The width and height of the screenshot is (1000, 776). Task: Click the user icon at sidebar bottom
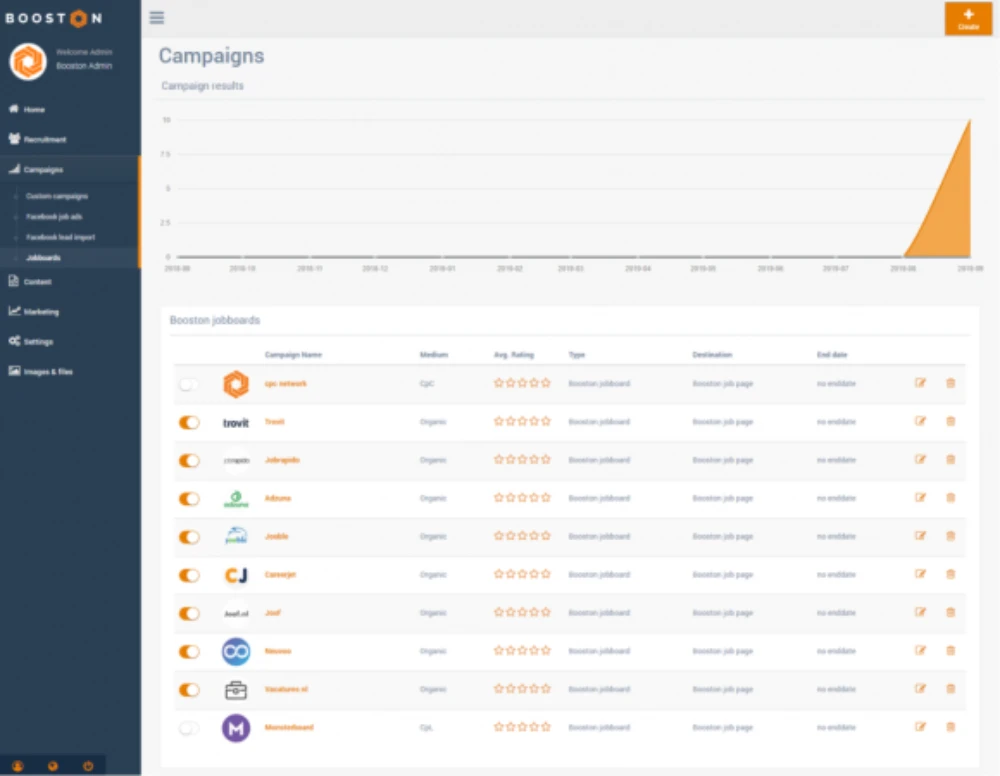pyautogui.click(x=18, y=766)
